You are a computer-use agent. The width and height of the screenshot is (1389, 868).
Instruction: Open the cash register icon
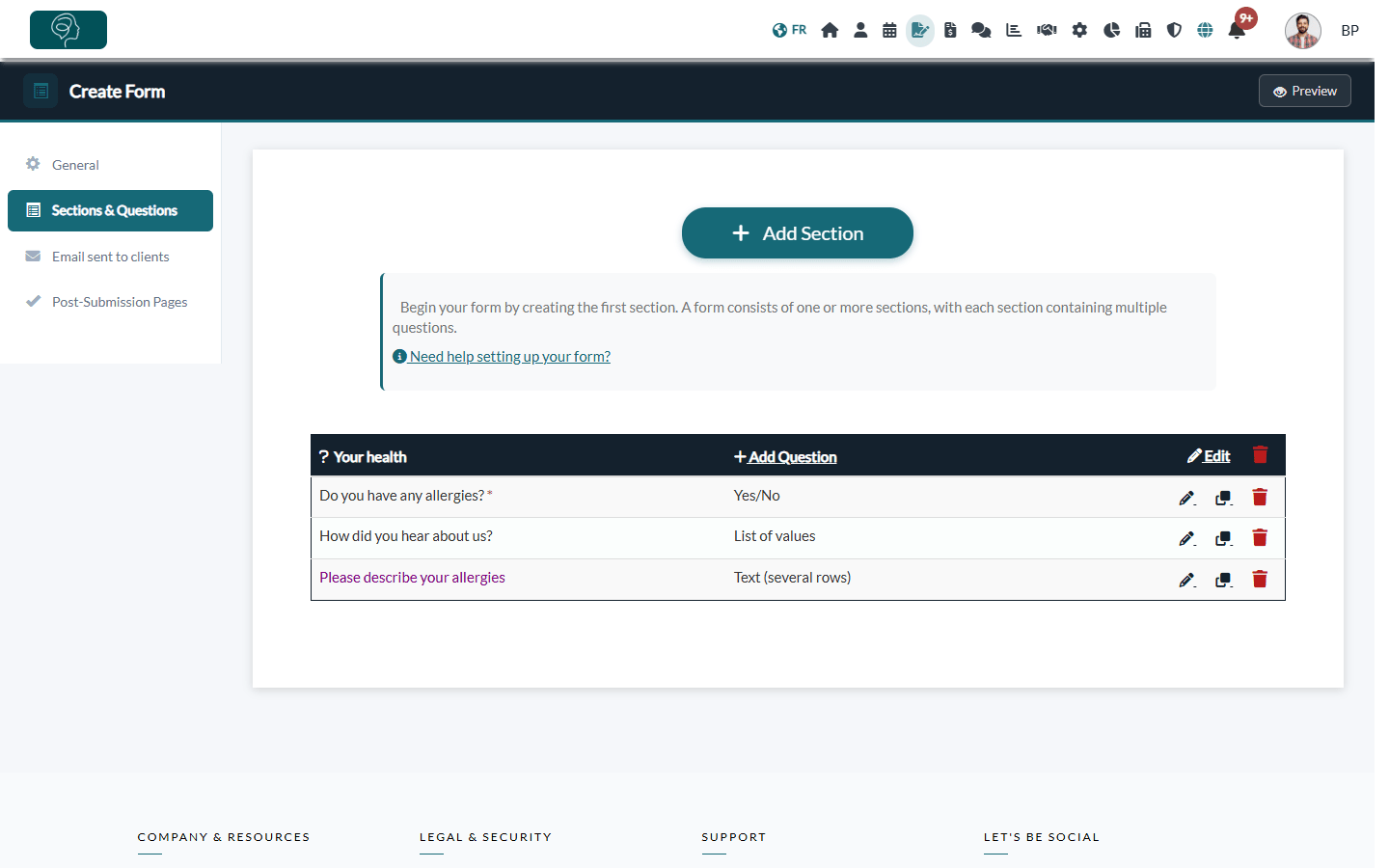(x=1143, y=30)
